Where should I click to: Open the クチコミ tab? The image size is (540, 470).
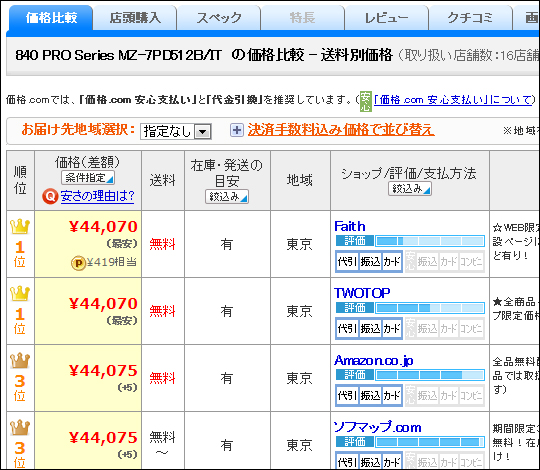[x=470, y=18]
